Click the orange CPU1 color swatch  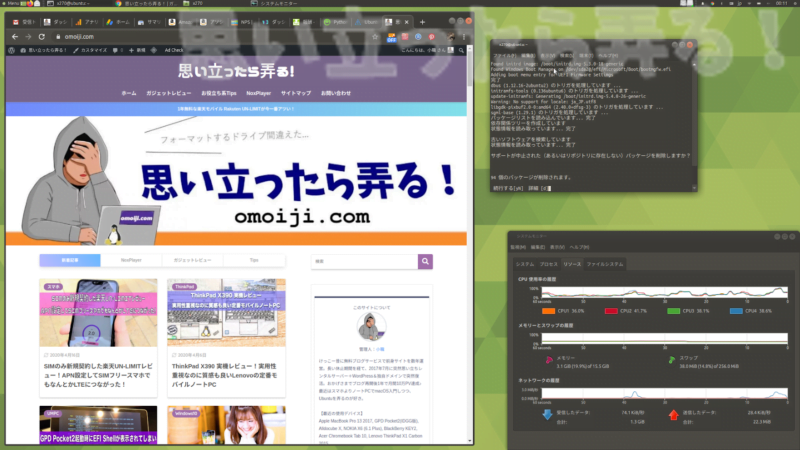pyautogui.click(x=548, y=311)
